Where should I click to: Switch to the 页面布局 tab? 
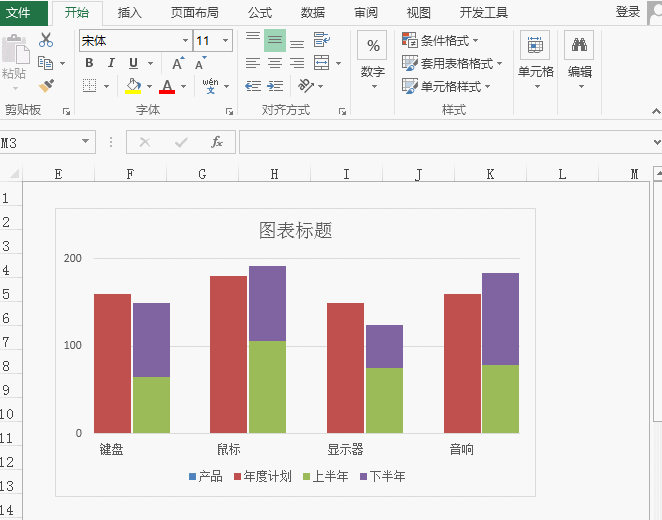[195, 13]
